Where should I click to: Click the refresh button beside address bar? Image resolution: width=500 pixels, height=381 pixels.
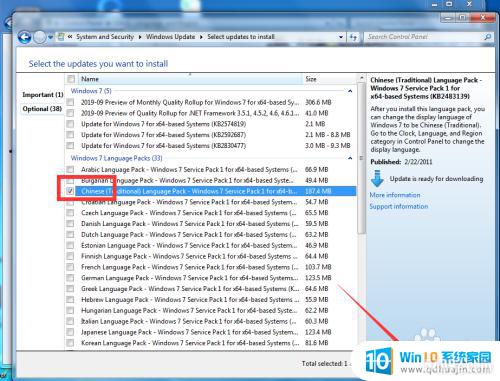pos(353,37)
